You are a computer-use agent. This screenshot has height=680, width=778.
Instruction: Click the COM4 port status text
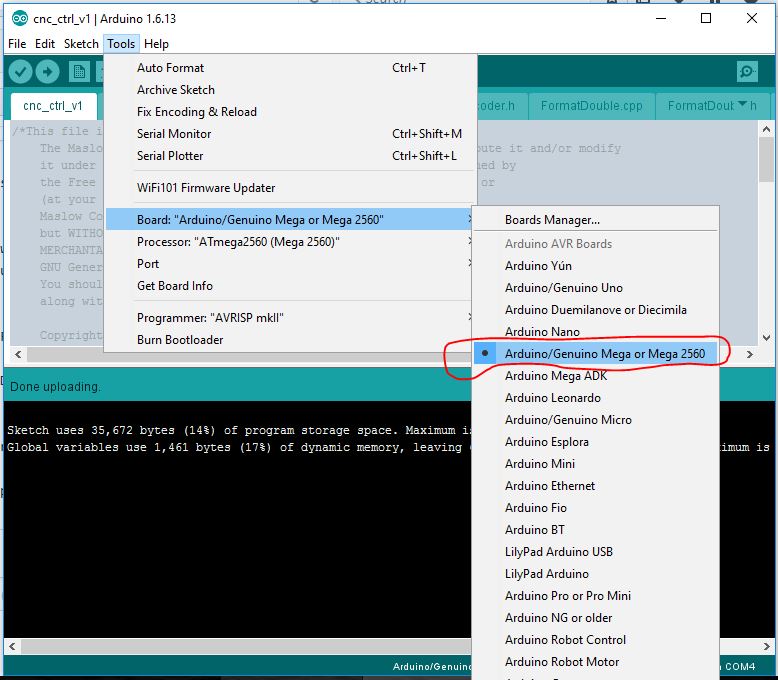(x=740, y=667)
